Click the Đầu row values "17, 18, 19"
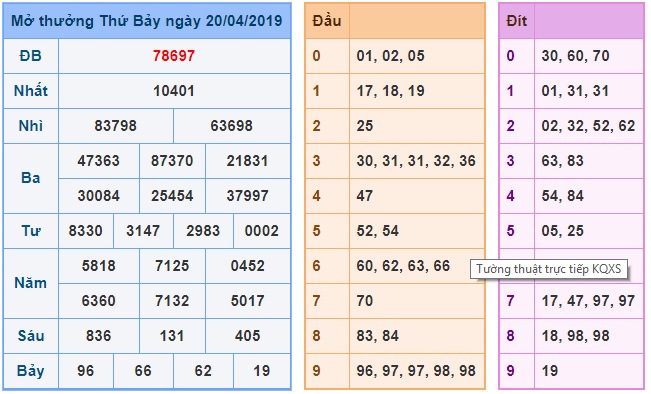Image resolution: width=651 pixels, height=394 pixels. 391,91
